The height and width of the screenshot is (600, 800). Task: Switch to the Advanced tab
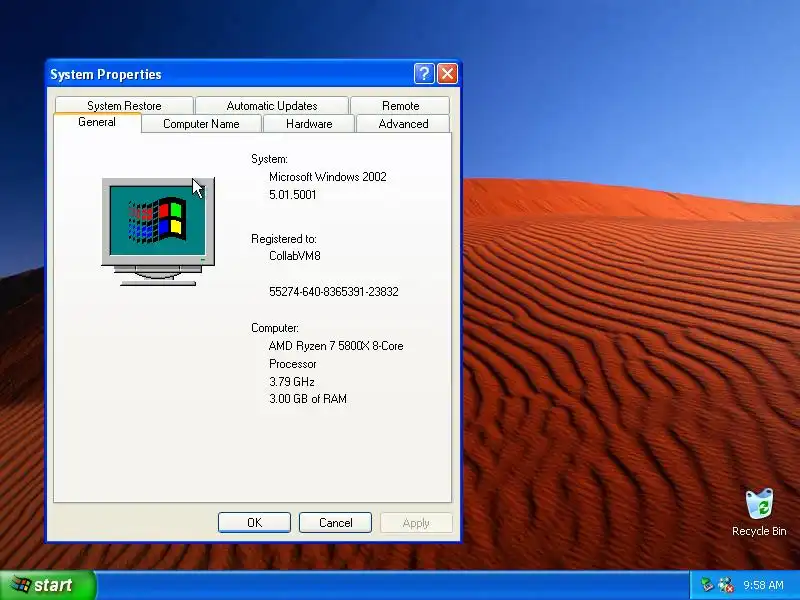click(403, 124)
